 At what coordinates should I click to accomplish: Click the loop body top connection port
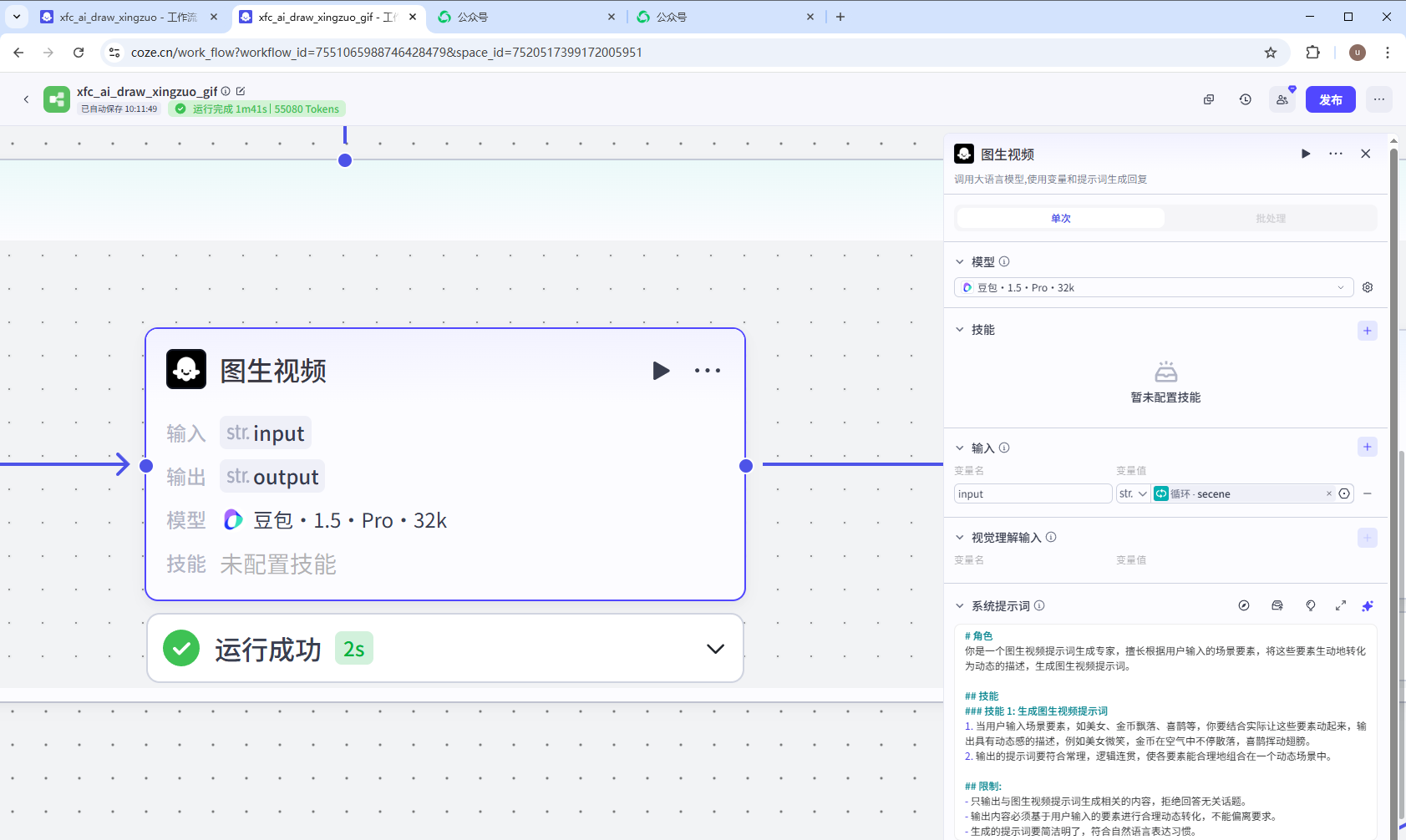click(x=345, y=160)
